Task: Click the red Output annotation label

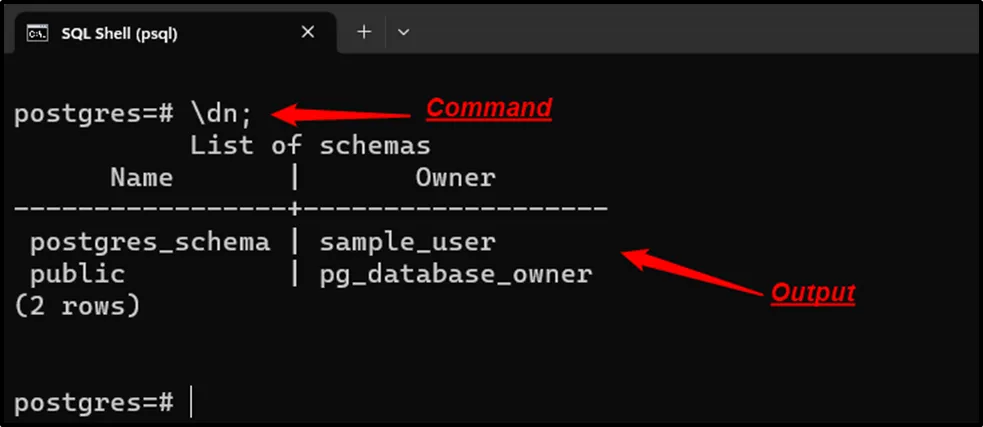Action: point(812,293)
